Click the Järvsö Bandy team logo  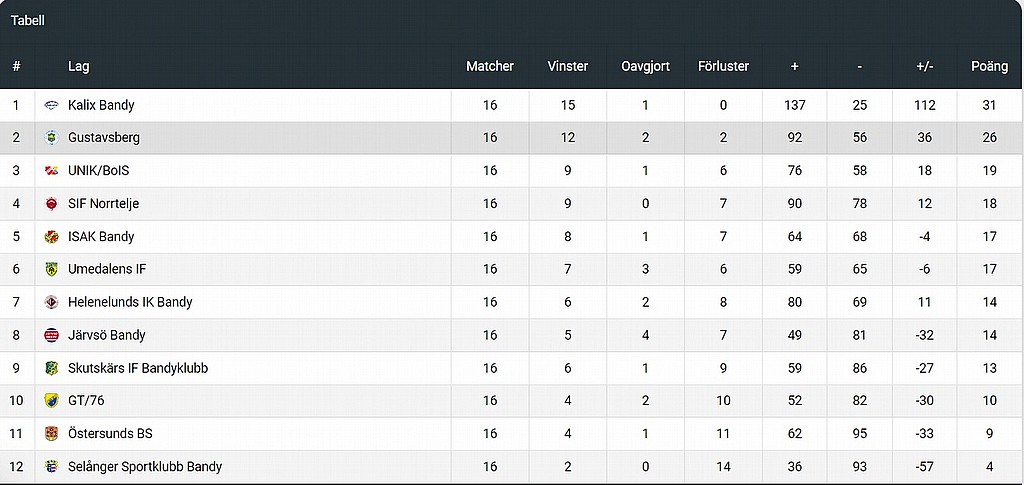(51, 335)
